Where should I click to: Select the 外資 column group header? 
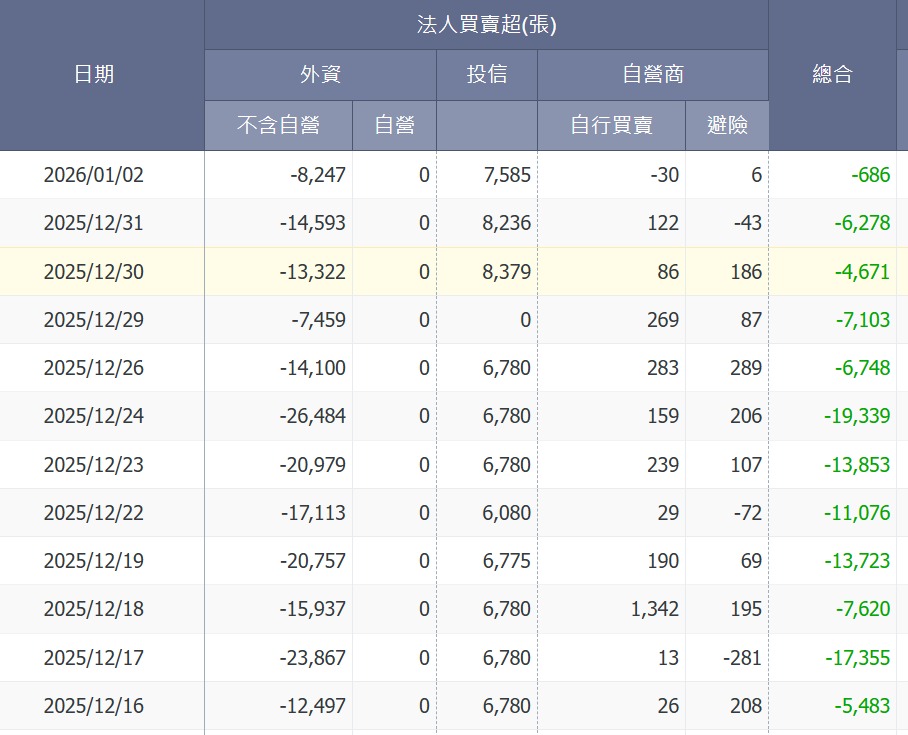coord(320,74)
